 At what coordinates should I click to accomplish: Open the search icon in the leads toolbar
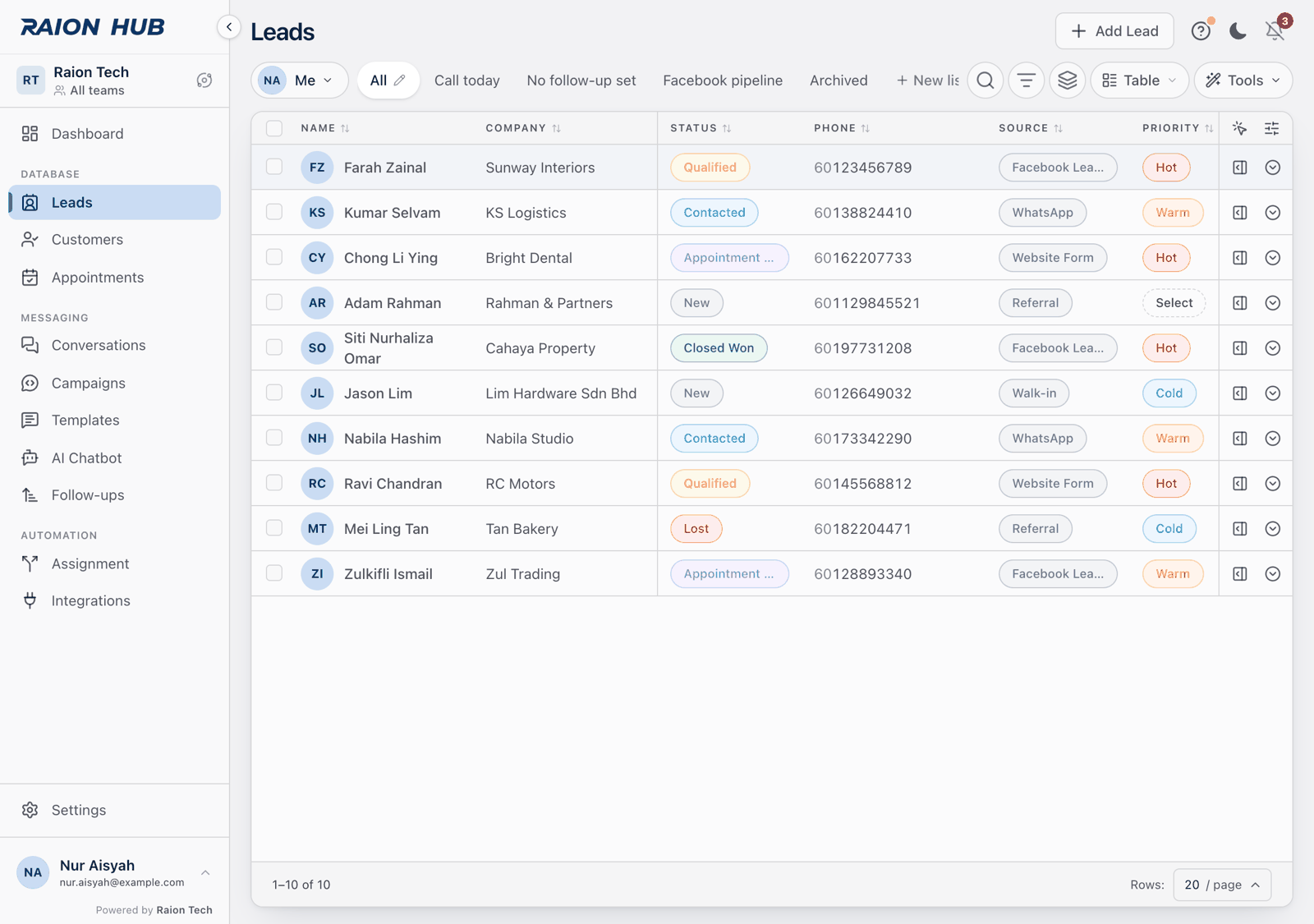pyautogui.click(x=985, y=80)
